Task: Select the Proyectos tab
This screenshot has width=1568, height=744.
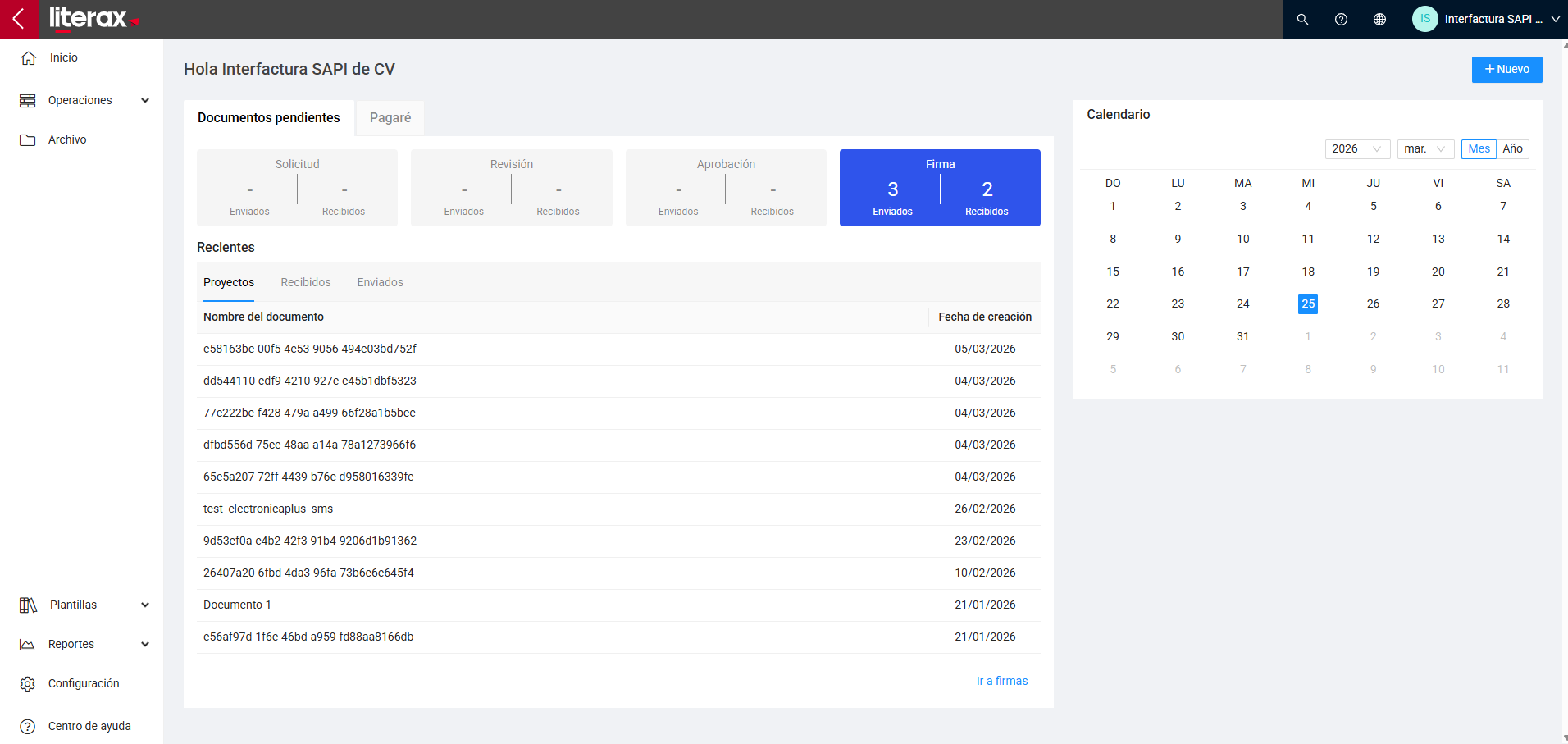Action: (x=229, y=282)
